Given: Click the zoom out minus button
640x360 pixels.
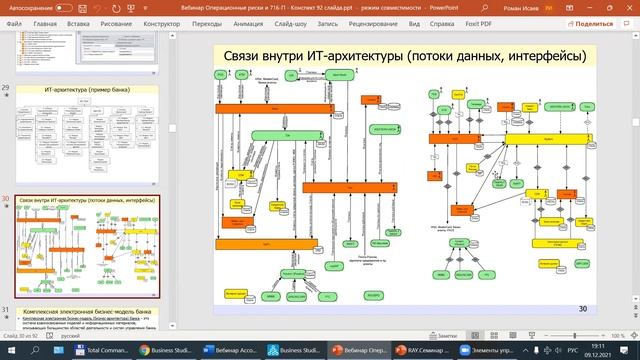Looking at the screenshot, I should click(546, 336).
